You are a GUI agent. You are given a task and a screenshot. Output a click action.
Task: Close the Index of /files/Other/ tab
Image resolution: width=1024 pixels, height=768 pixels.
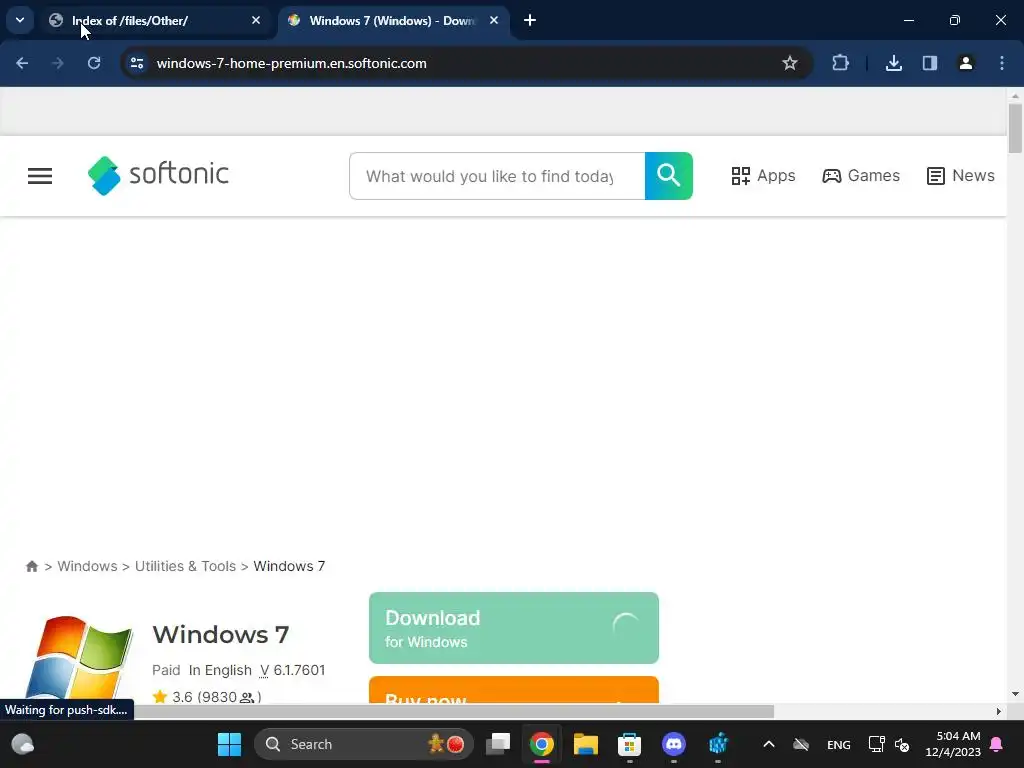256,20
